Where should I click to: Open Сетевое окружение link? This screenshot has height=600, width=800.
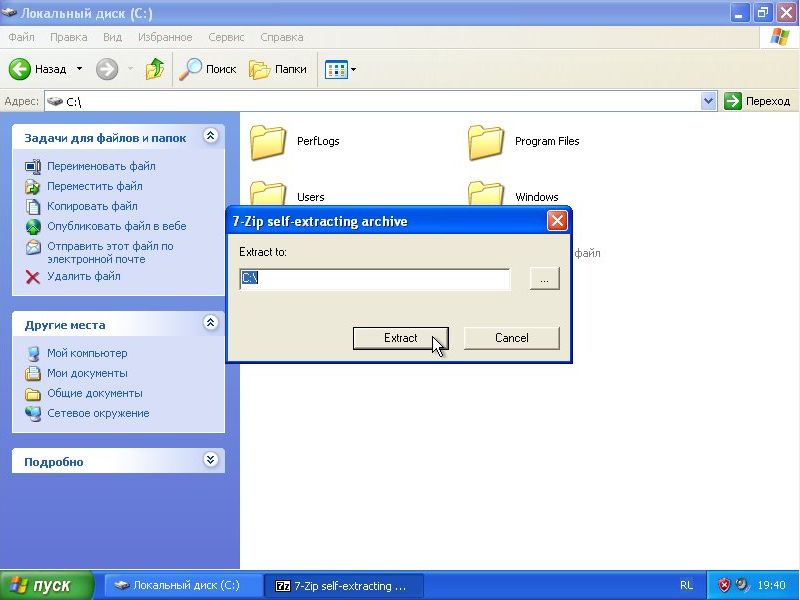[98, 413]
